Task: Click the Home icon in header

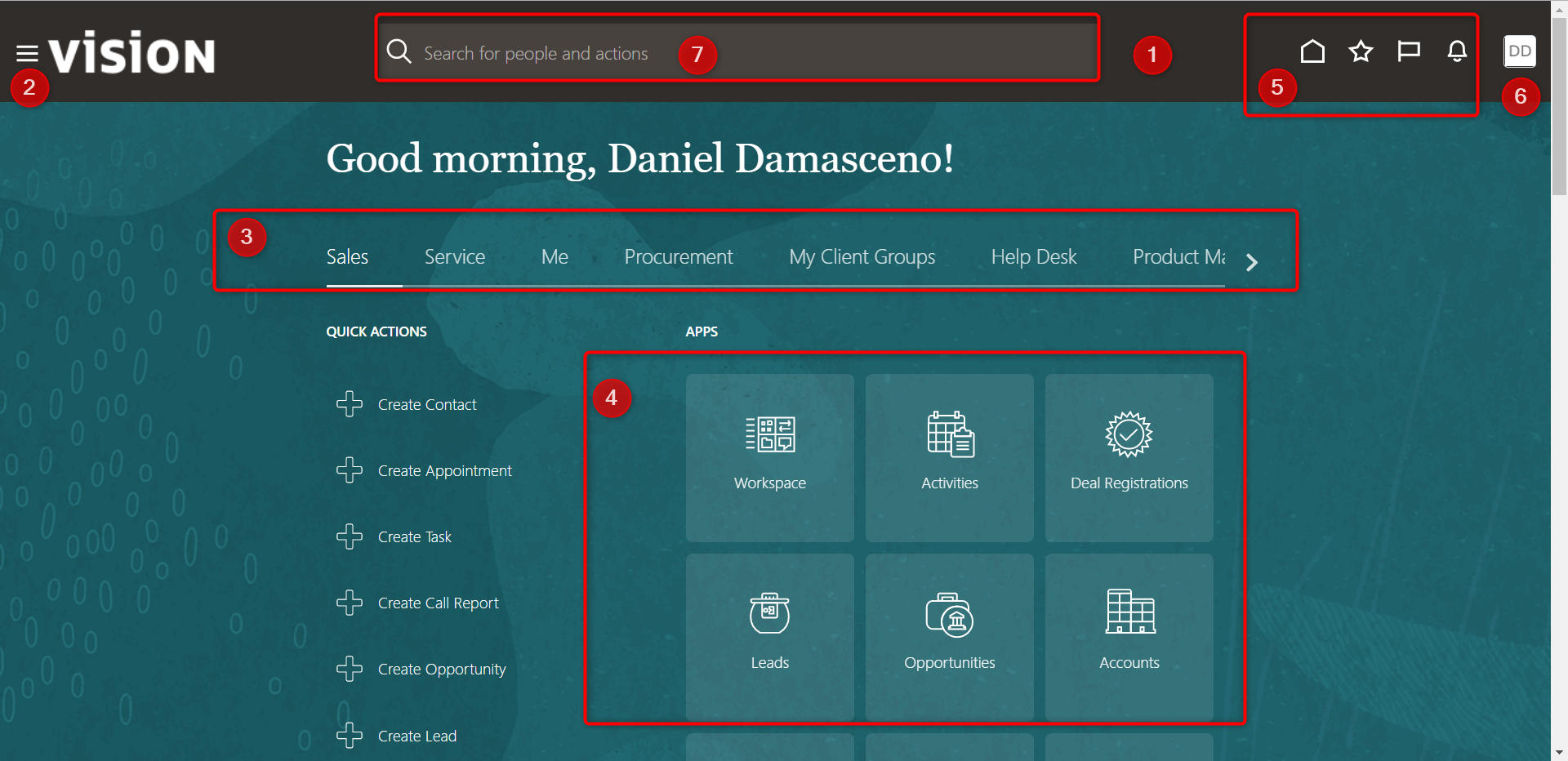Action: pyautogui.click(x=1312, y=51)
